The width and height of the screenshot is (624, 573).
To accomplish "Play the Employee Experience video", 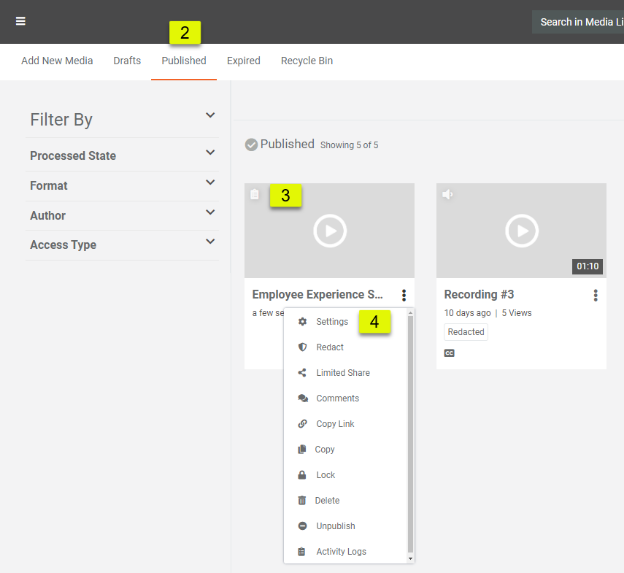I will click(329, 231).
